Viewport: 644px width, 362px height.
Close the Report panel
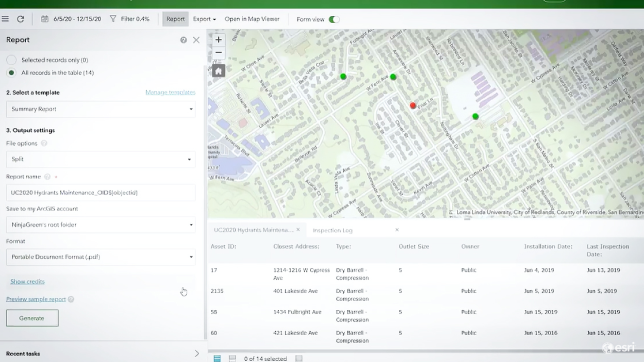click(x=196, y=40)
